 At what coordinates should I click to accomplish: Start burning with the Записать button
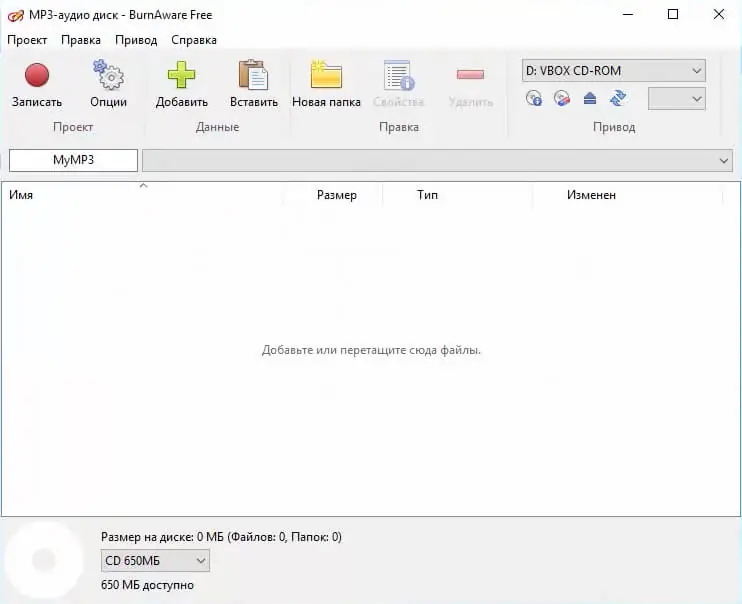click(37, 84)
